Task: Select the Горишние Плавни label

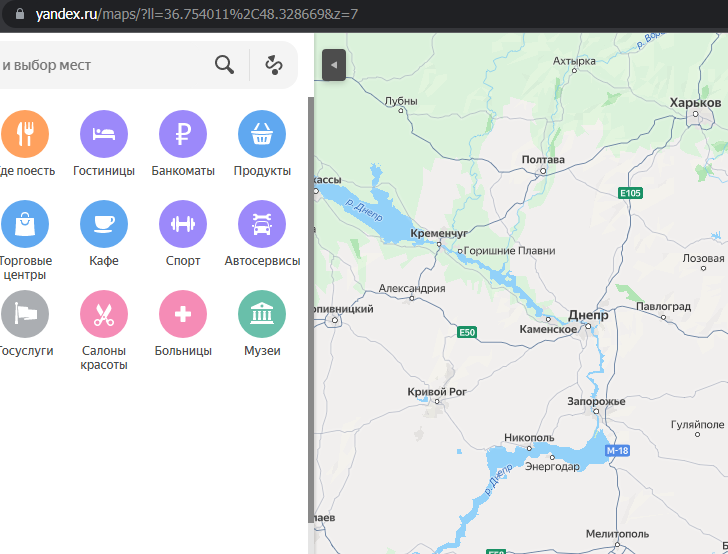Action: (509, 251)
